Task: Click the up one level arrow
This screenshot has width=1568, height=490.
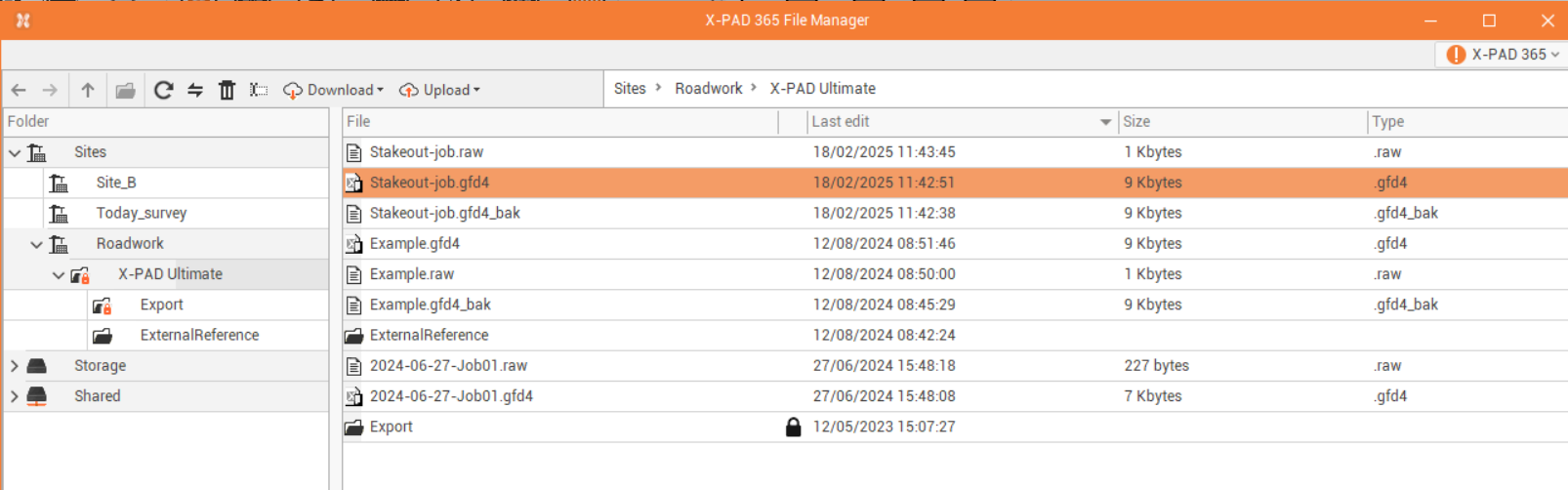Action: [x=88, y=90]
